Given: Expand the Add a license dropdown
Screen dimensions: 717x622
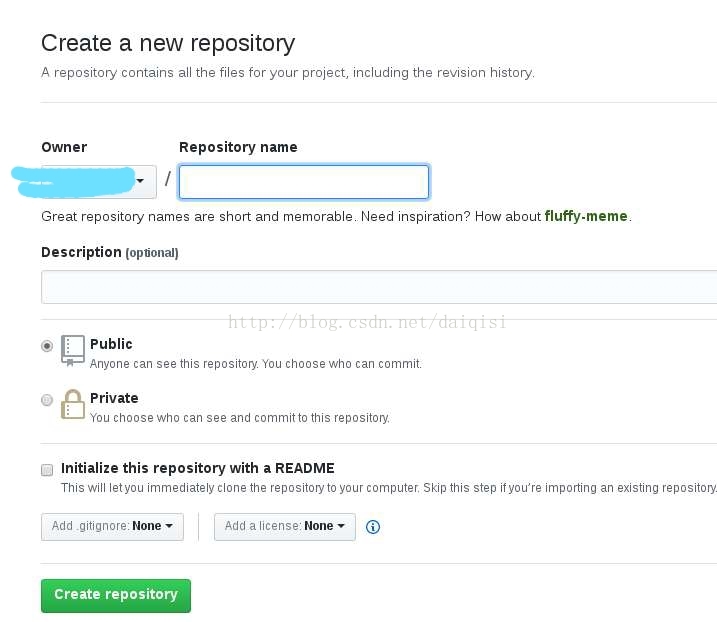Looking at the screenshot, I should (x=284, y=527).
